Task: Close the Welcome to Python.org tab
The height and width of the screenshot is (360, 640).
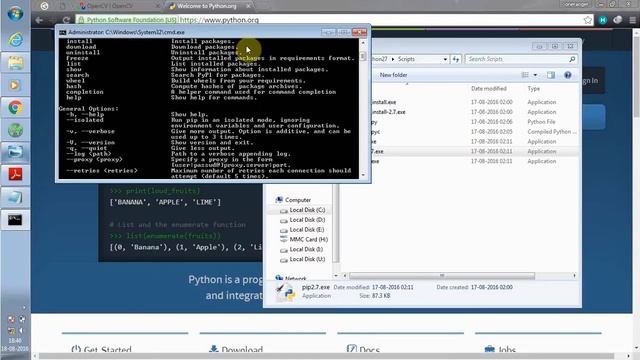Action: coord(248,6)
